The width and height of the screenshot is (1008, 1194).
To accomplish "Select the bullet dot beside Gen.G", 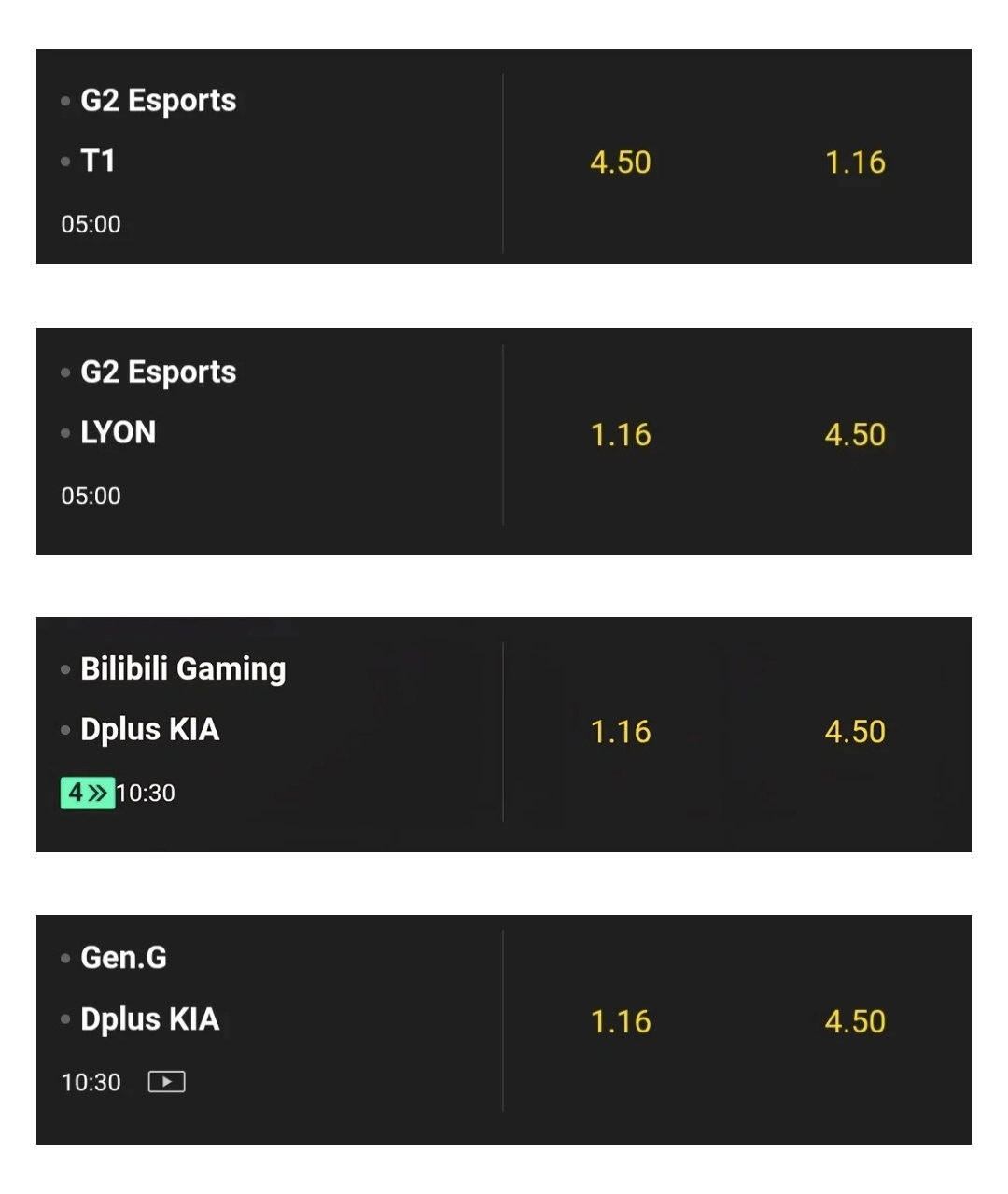I will pos(65,958).
